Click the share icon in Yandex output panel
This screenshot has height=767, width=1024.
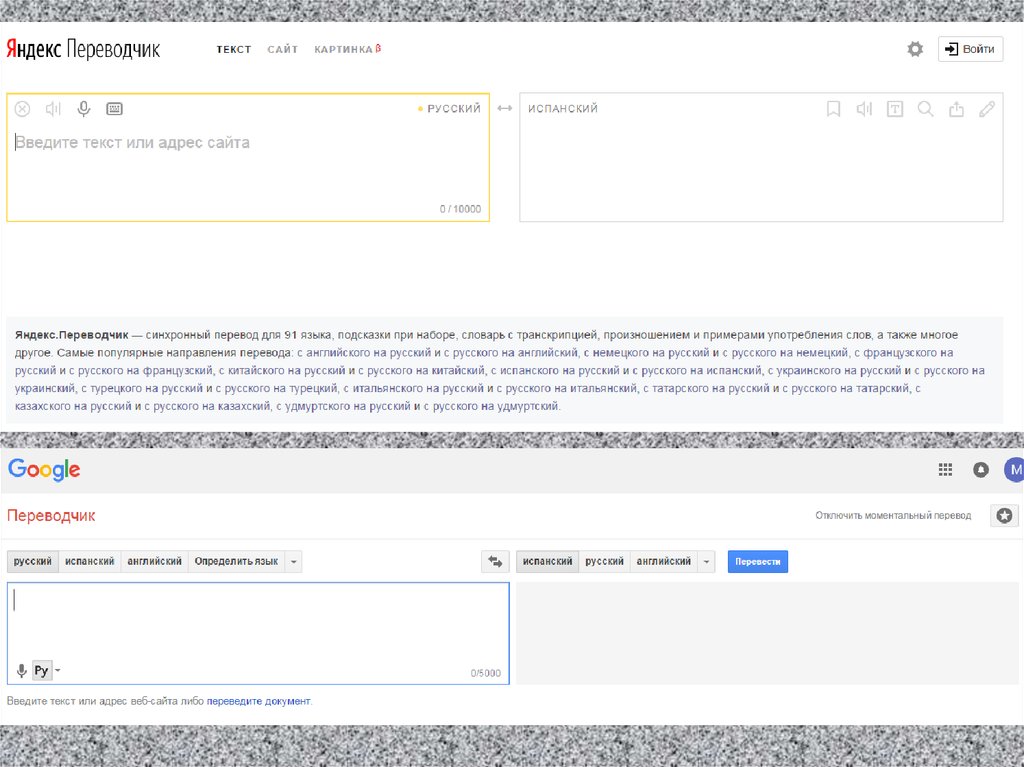pos(956,109)
